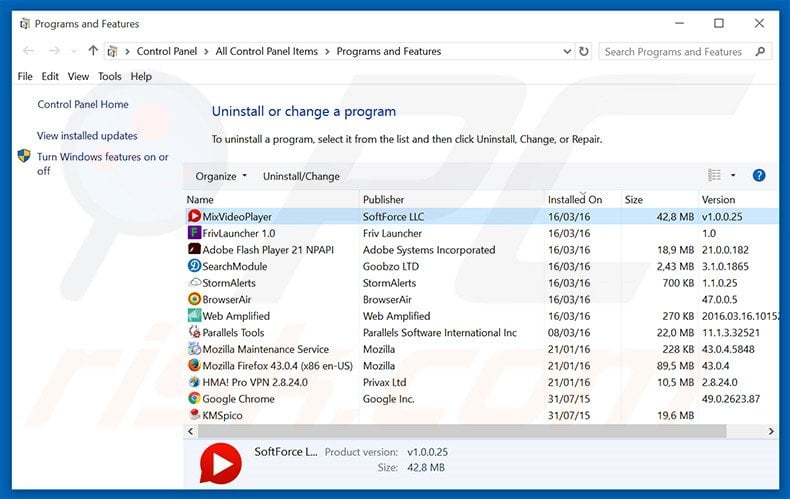Sort by Size column header
790x499 pixels.
pos(660,200)
